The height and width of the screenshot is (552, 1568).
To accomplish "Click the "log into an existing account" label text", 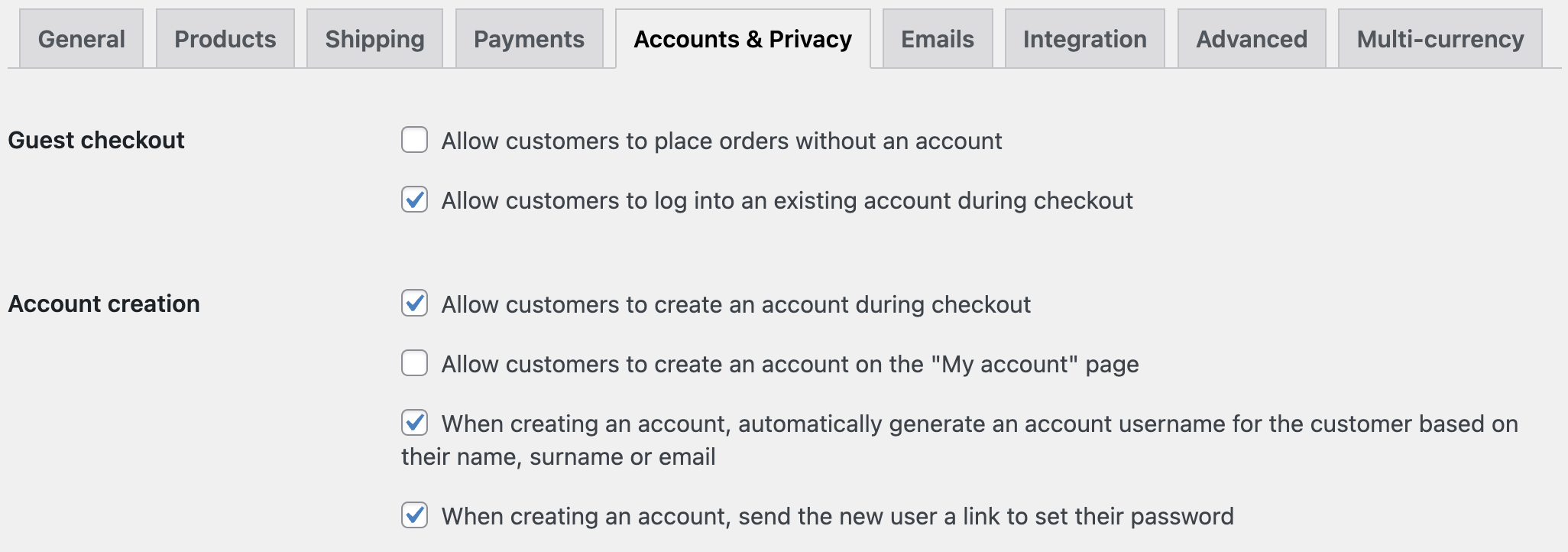I will click(x=787, y=201).
